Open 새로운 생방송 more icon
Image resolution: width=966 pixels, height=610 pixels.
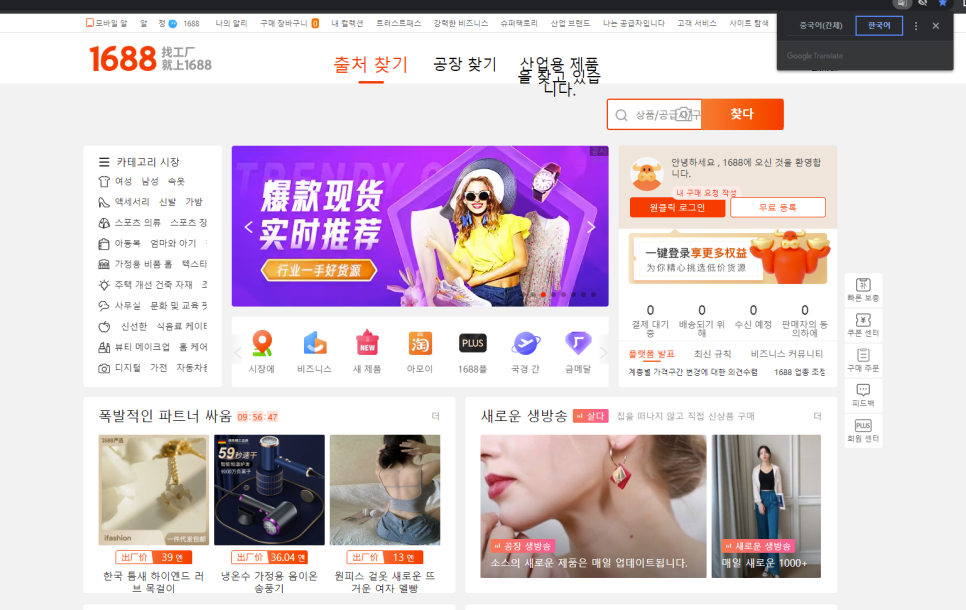pos(818,417)
